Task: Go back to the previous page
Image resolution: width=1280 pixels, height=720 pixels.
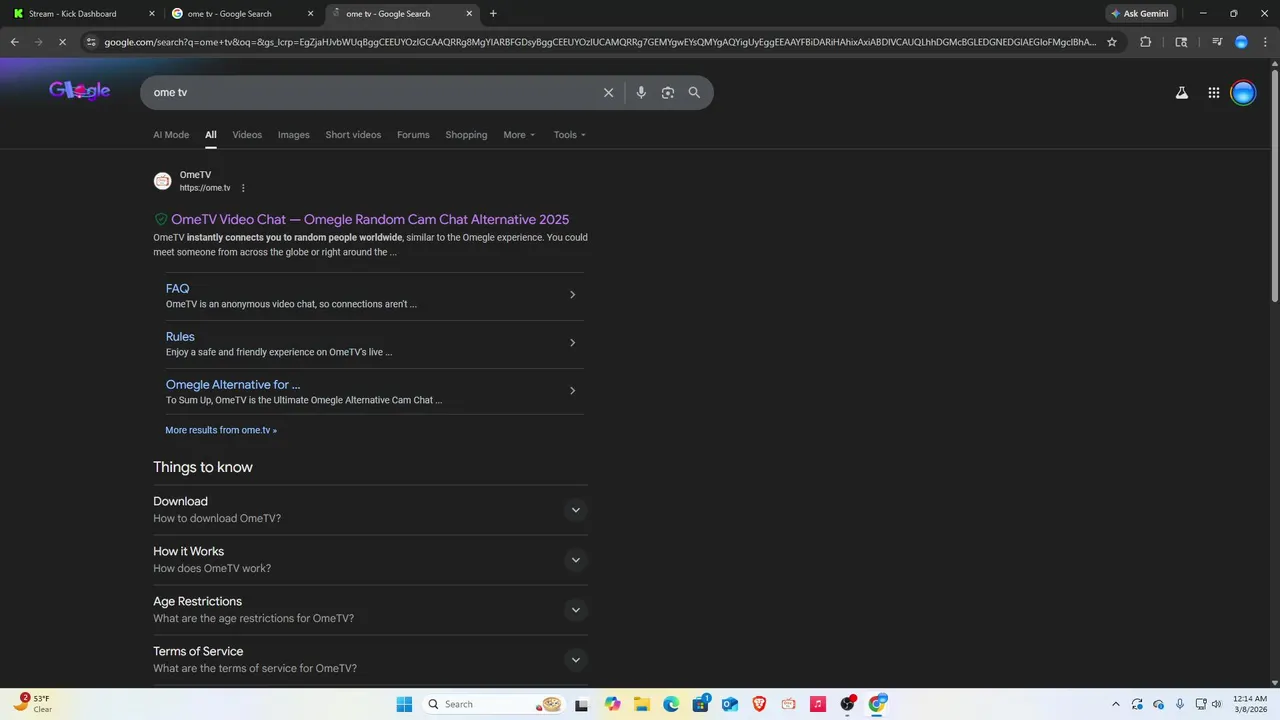Action: pyautogui.click(x=14, y=42)
